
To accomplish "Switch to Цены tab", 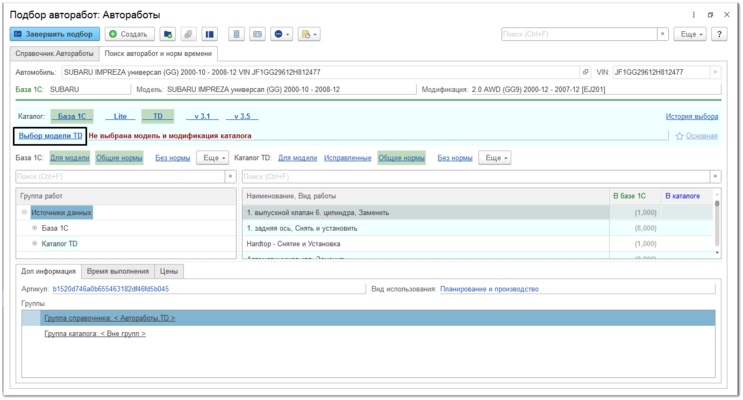I will click(x=169, y=271).
